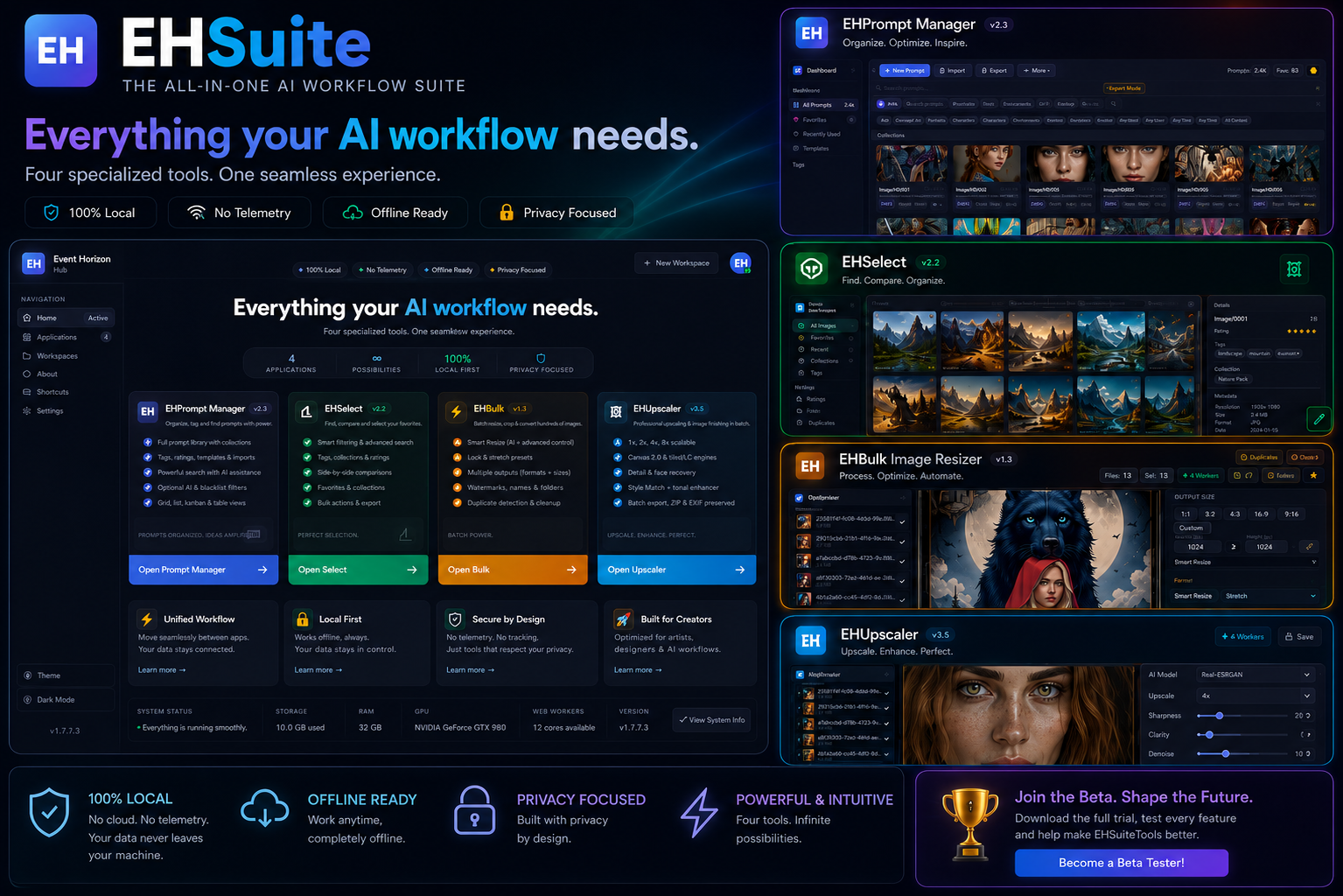This screenshot has width=1343, height=896.
Task: Open Favorites in Prompt Manager sidebar
Action: (822, 120)
